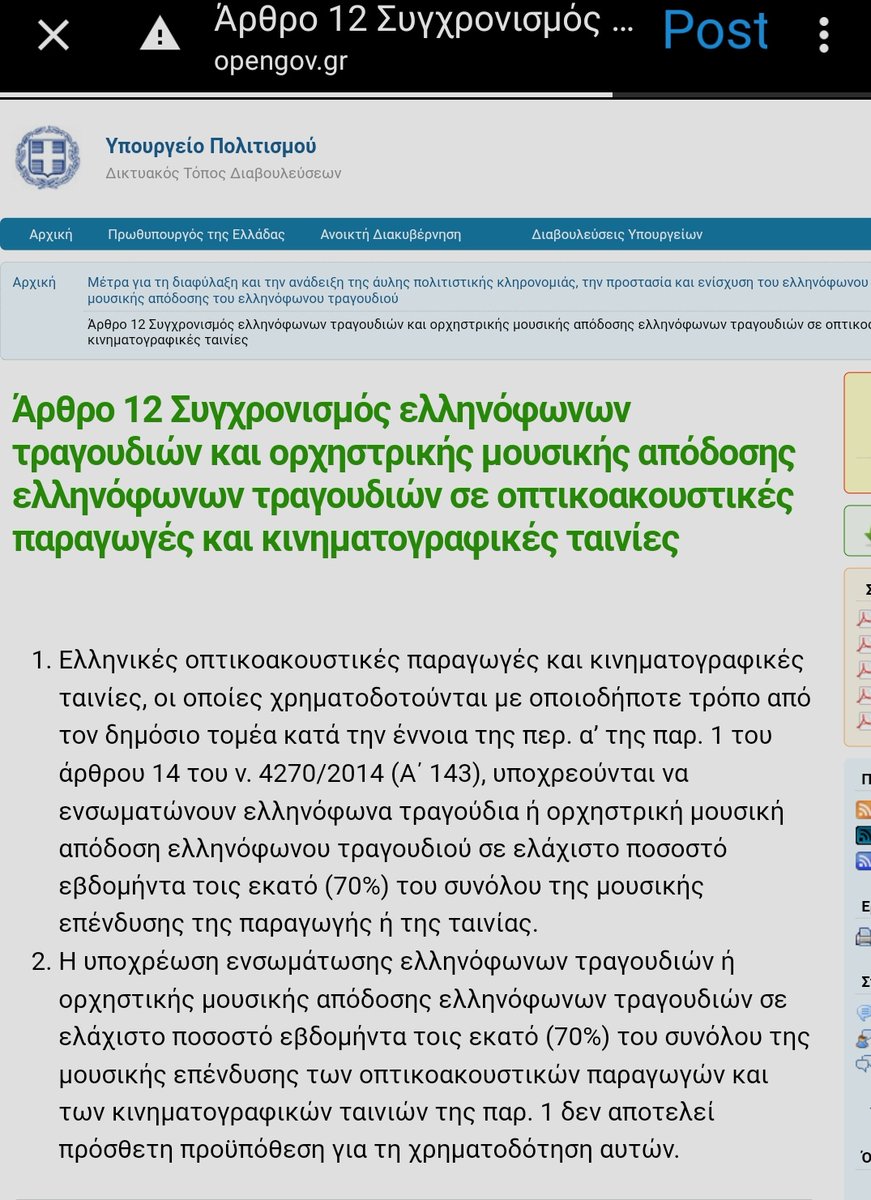Open the three-dot overflow menu
The height and width of the screenshot is (1200, 871).
coord(824,35)
